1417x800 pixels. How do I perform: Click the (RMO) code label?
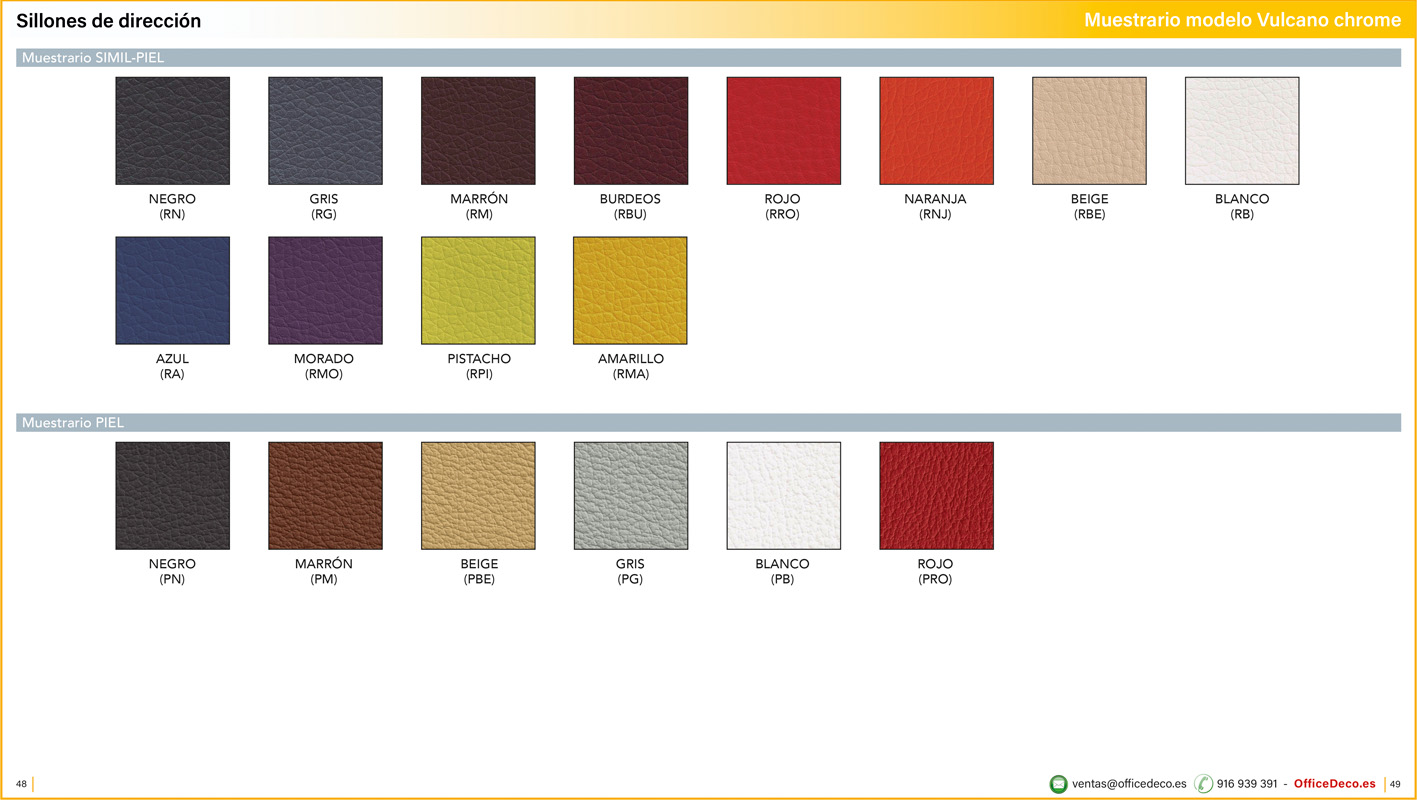coord(324,374)
